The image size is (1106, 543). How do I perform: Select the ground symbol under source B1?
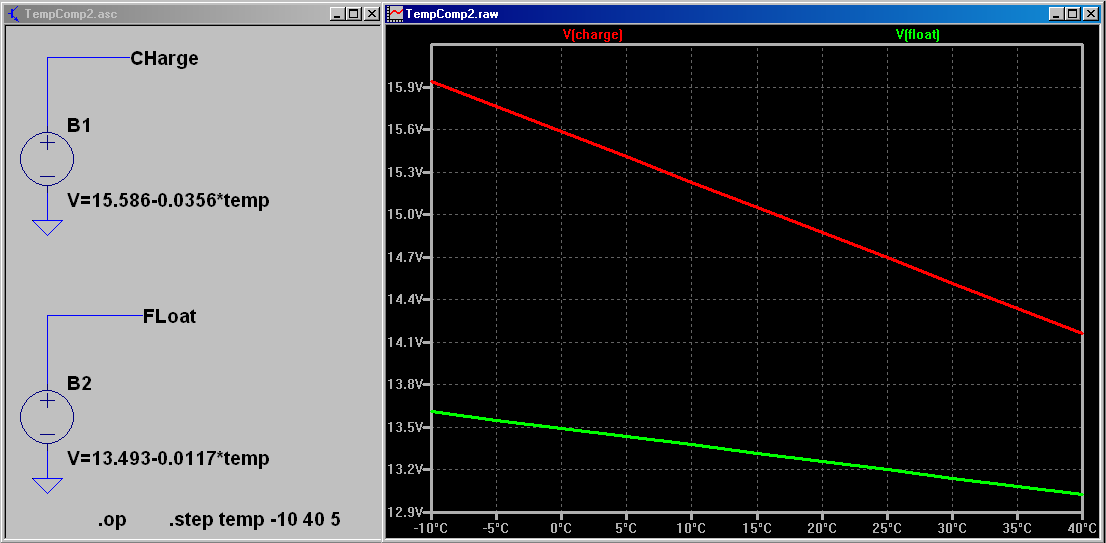pos(47,227)
